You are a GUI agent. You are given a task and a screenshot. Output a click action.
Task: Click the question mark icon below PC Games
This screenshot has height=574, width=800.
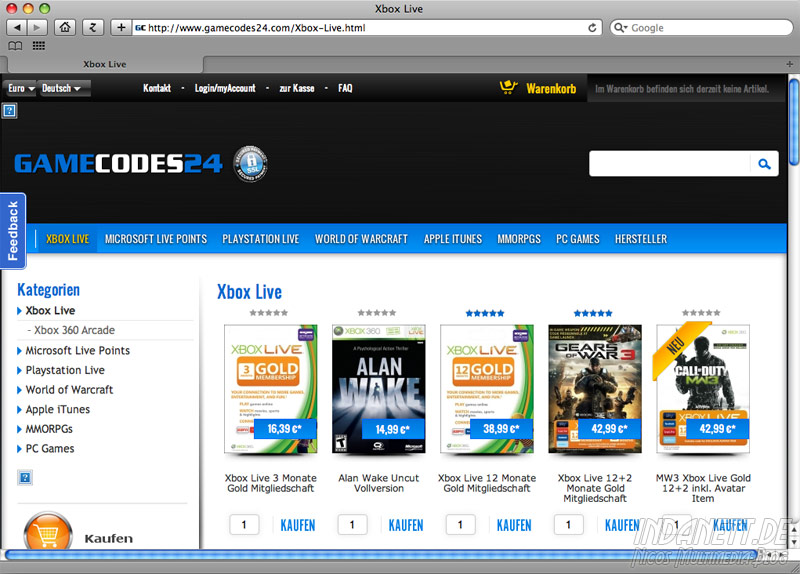[25, 478]
